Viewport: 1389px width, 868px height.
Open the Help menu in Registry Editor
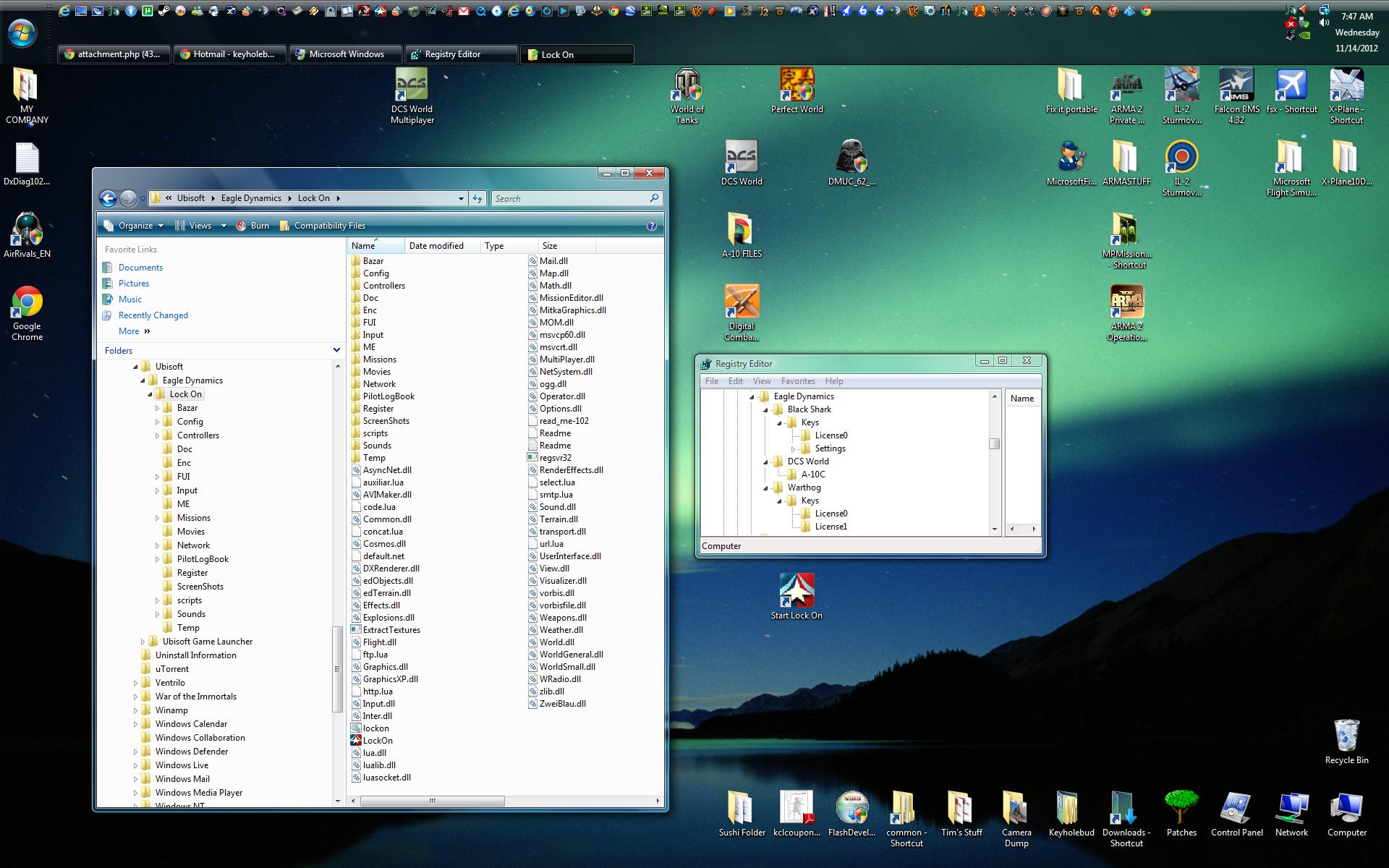834,381
